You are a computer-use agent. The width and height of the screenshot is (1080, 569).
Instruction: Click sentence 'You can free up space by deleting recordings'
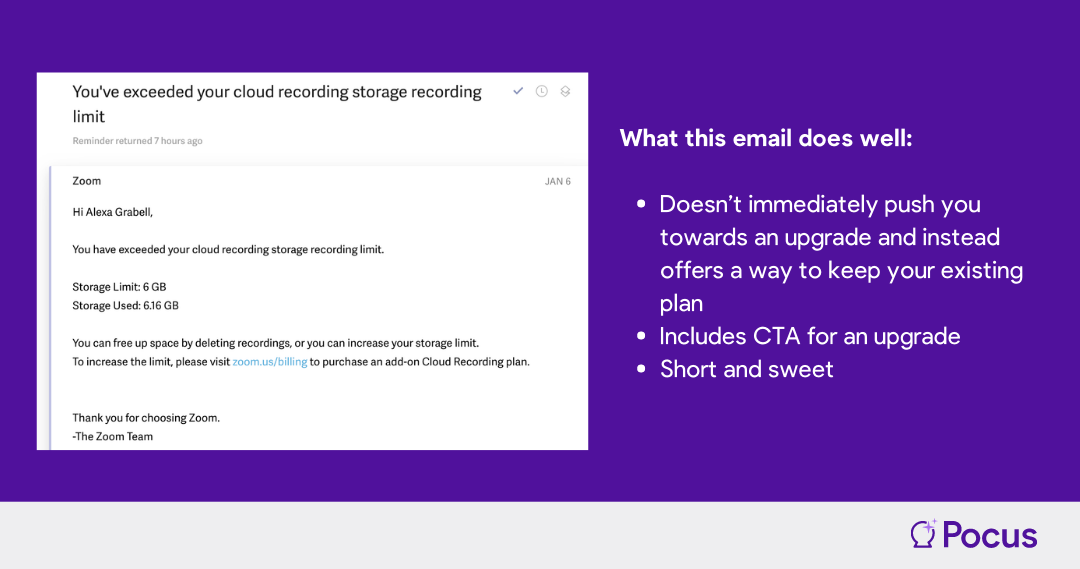[x=181, y=343]
